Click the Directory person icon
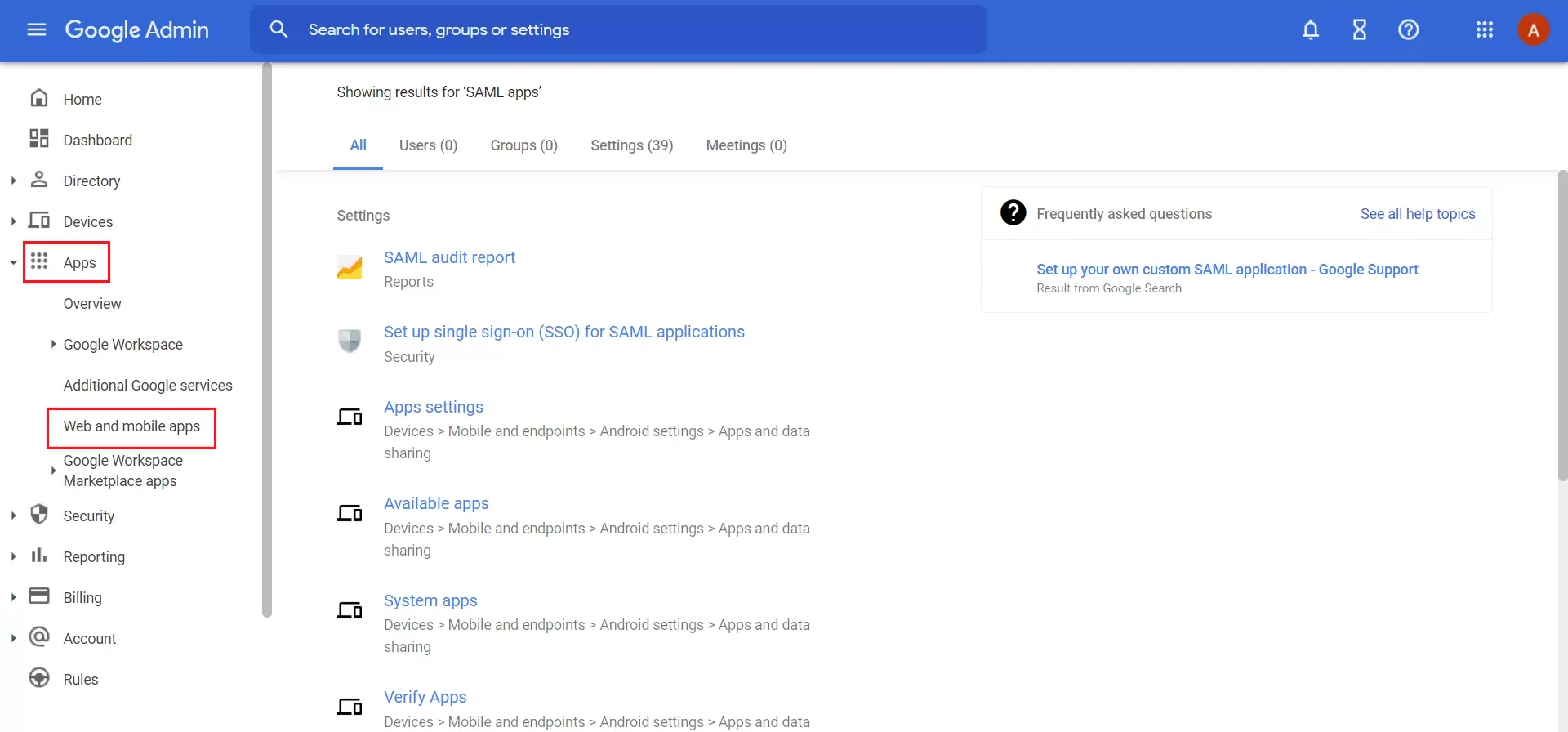The width and height of the screenshot is (1568, 732). pyautogui.click(x=38, y=179)
